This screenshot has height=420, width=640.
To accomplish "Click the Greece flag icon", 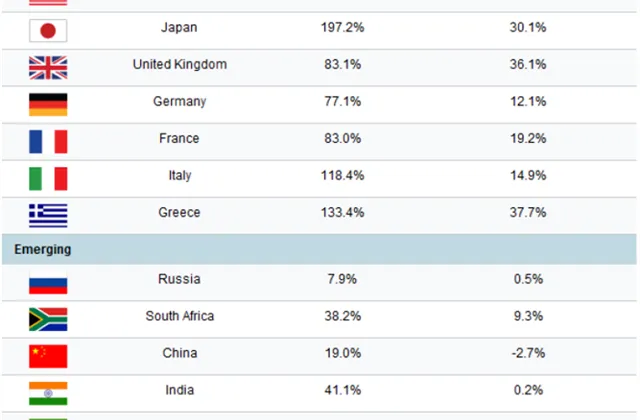I will tap(48, 216).
